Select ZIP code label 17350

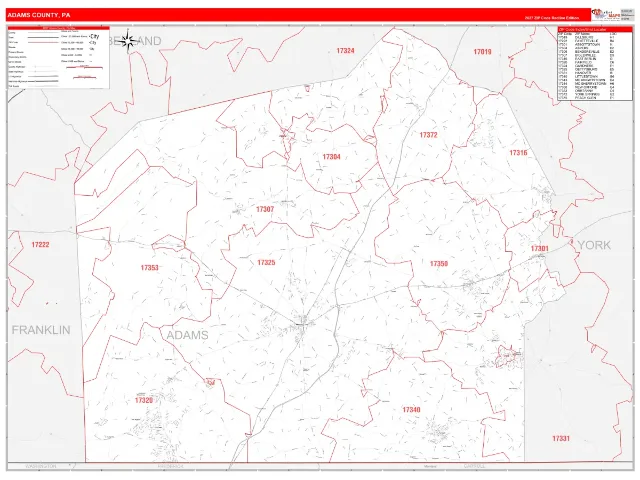pos(439,264)
